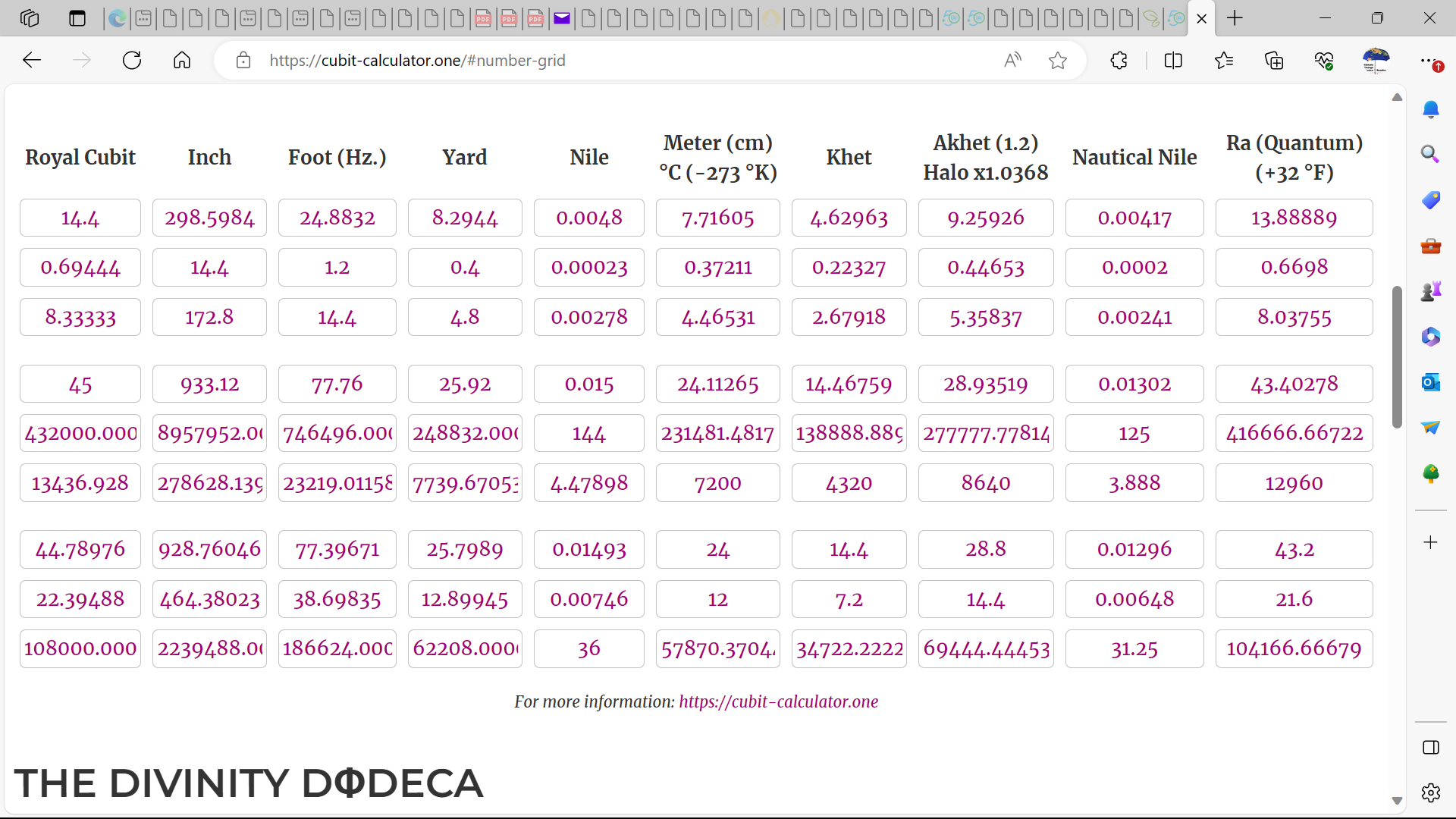Click Read aloud icon in address bar
Screen dimensions: 1456x819
click(1012, 61)
